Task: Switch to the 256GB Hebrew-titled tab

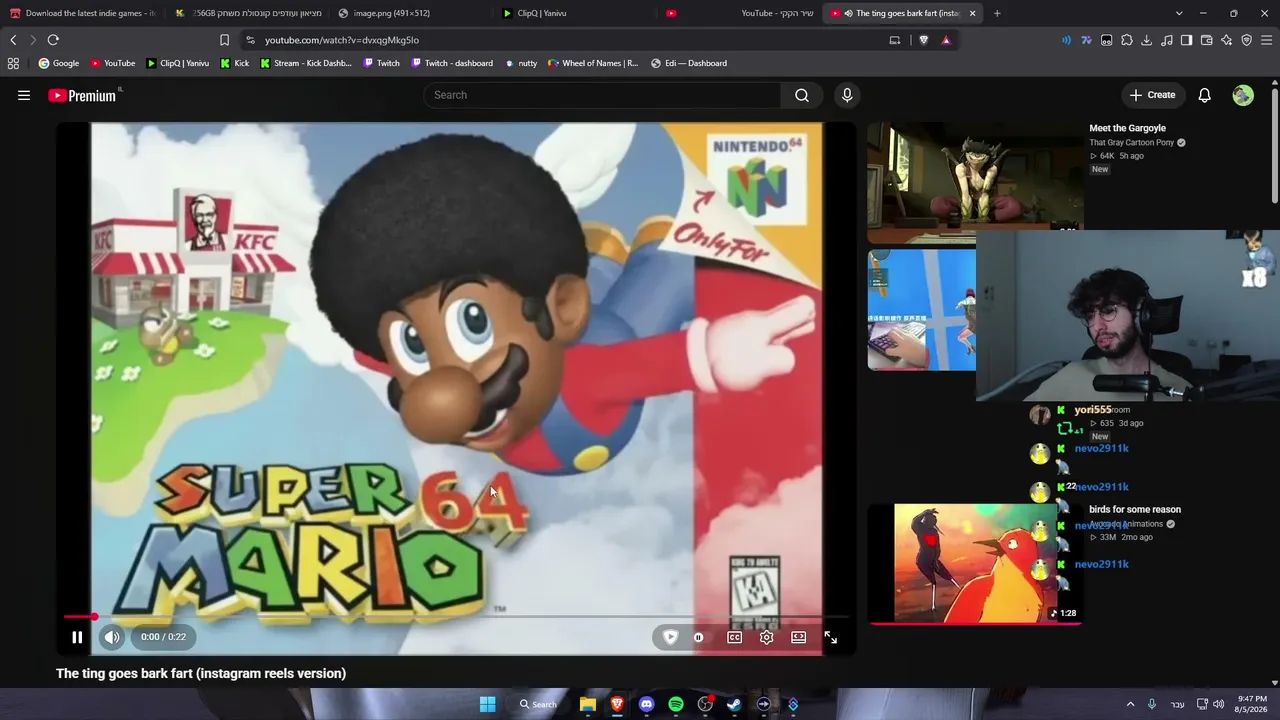Action: pyautogui.click(x=247, y=13)
